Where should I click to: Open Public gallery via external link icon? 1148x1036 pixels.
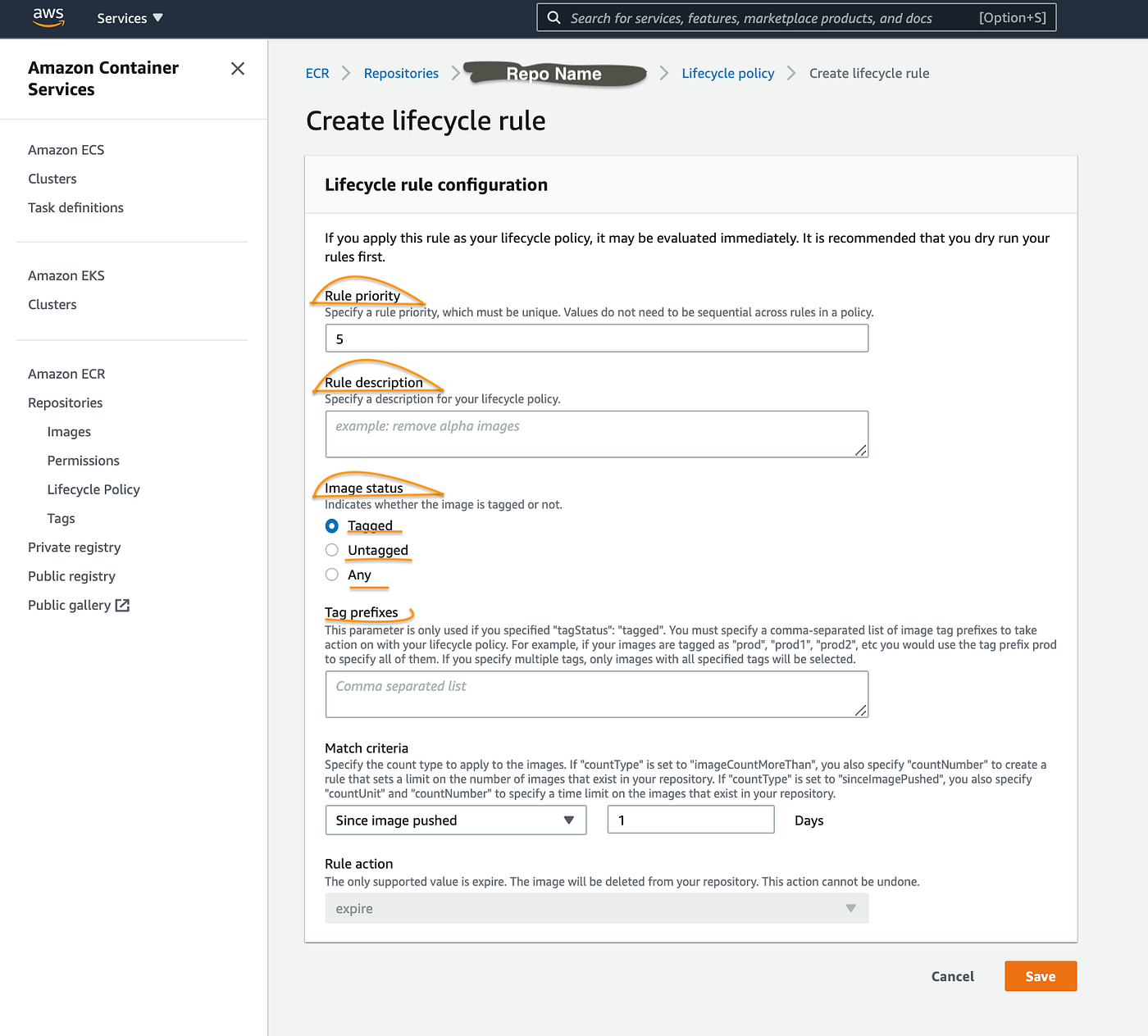point(123,605)
